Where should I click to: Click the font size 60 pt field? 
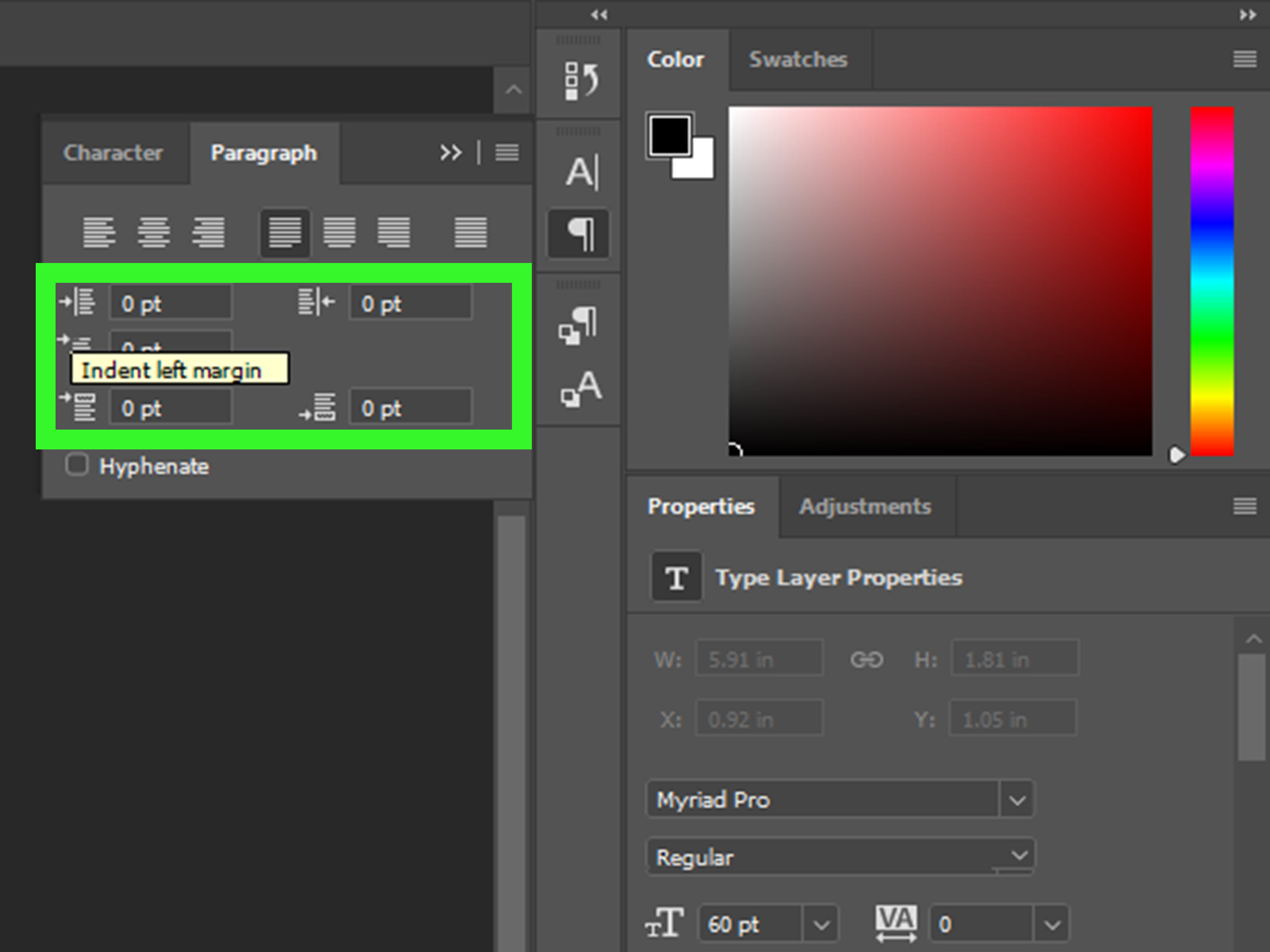pyautogui.click(x=750, y=925)
